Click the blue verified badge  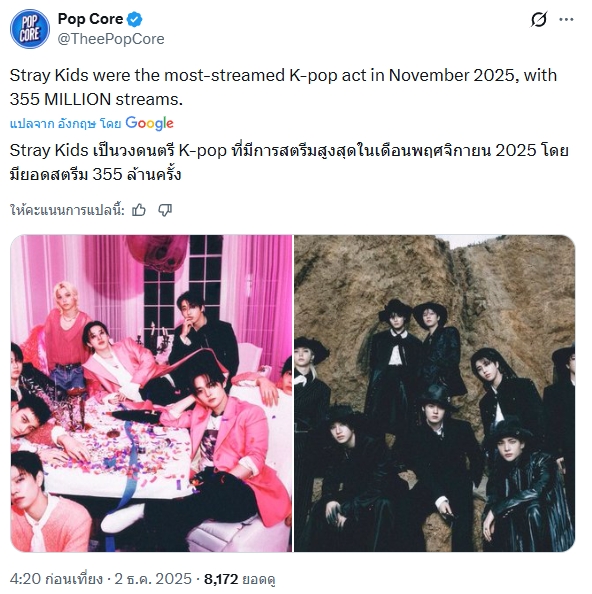[134, 19]
